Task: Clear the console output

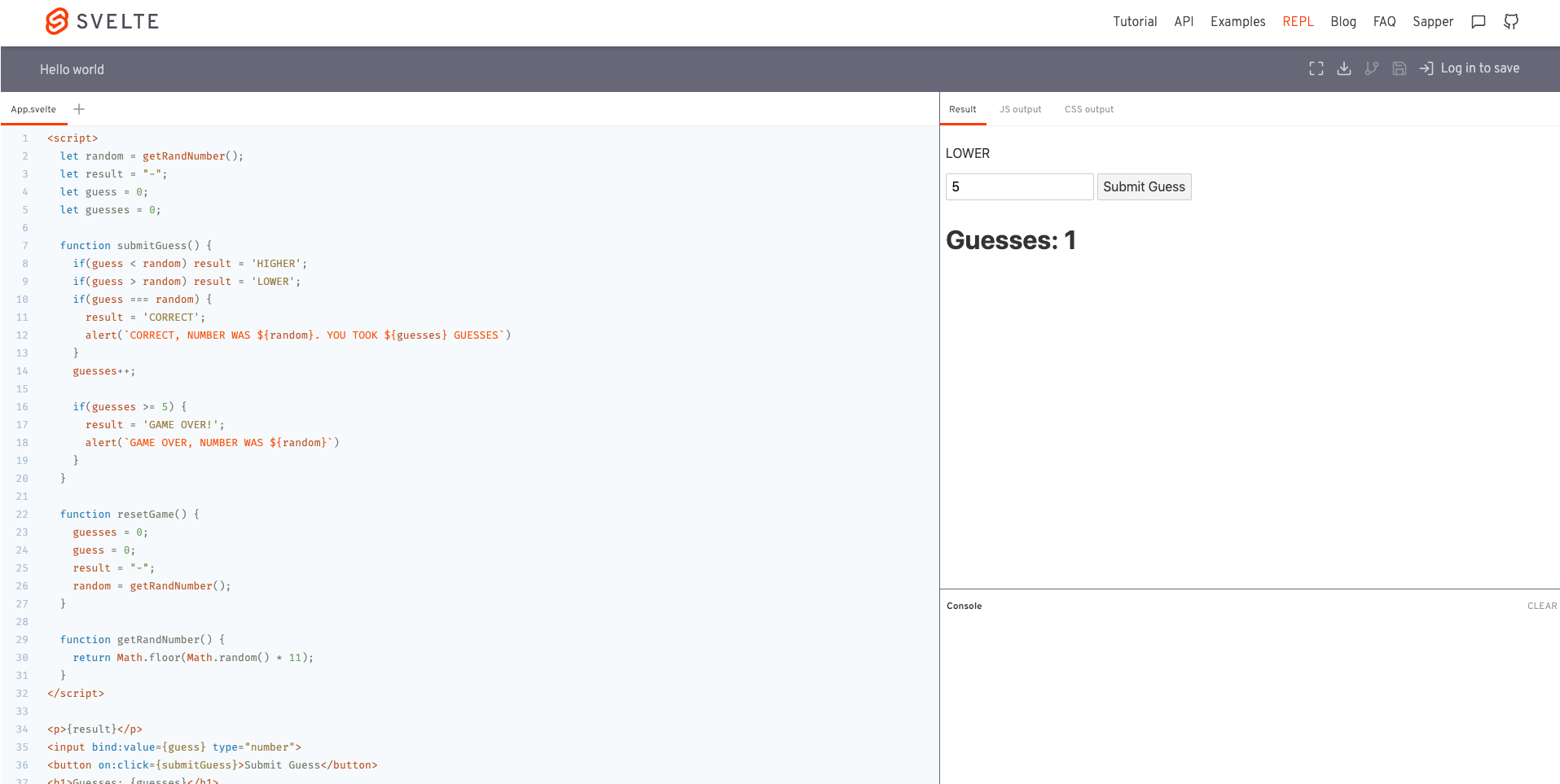Action: click(1541, 606)
